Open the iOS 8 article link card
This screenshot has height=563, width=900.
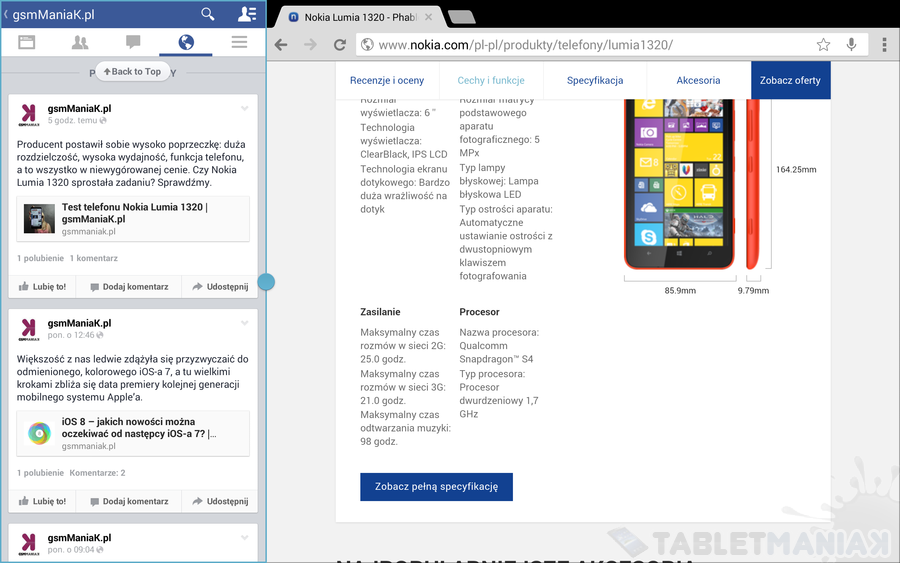(x=133, y=433)
